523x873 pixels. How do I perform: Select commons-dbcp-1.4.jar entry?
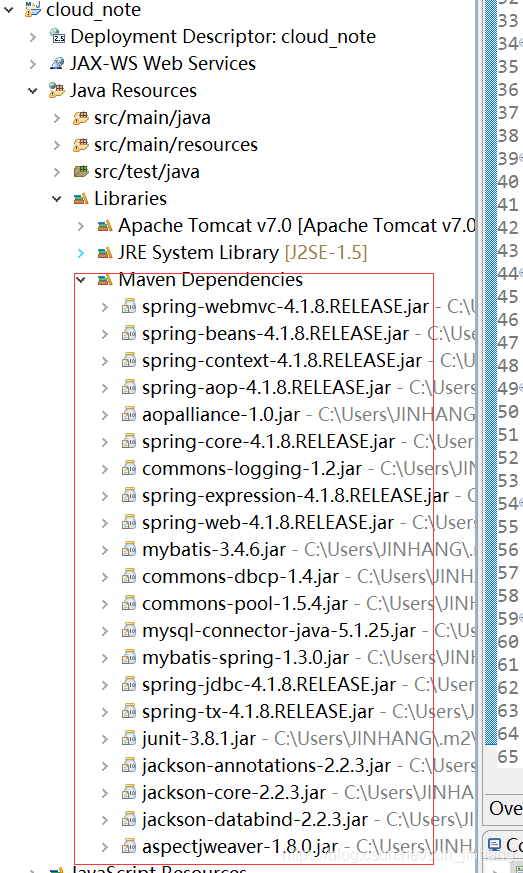[240, 577]
